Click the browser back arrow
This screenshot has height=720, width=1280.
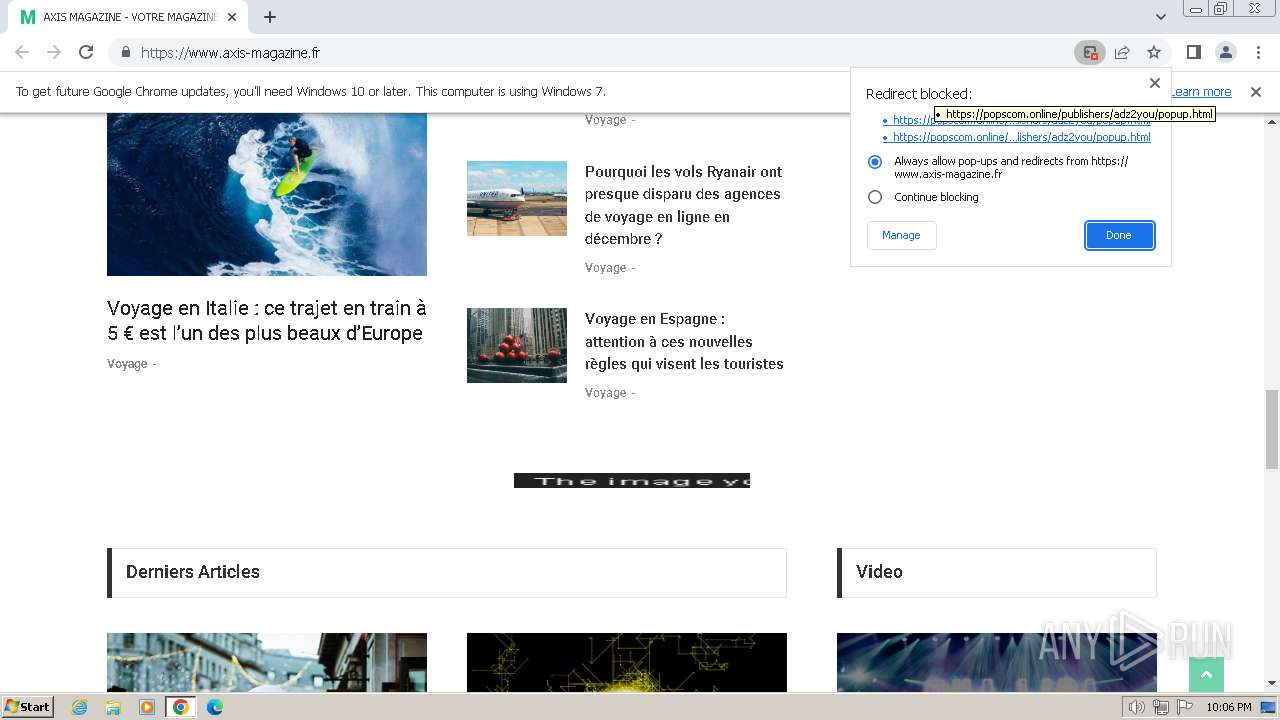(x=22, y=52)
